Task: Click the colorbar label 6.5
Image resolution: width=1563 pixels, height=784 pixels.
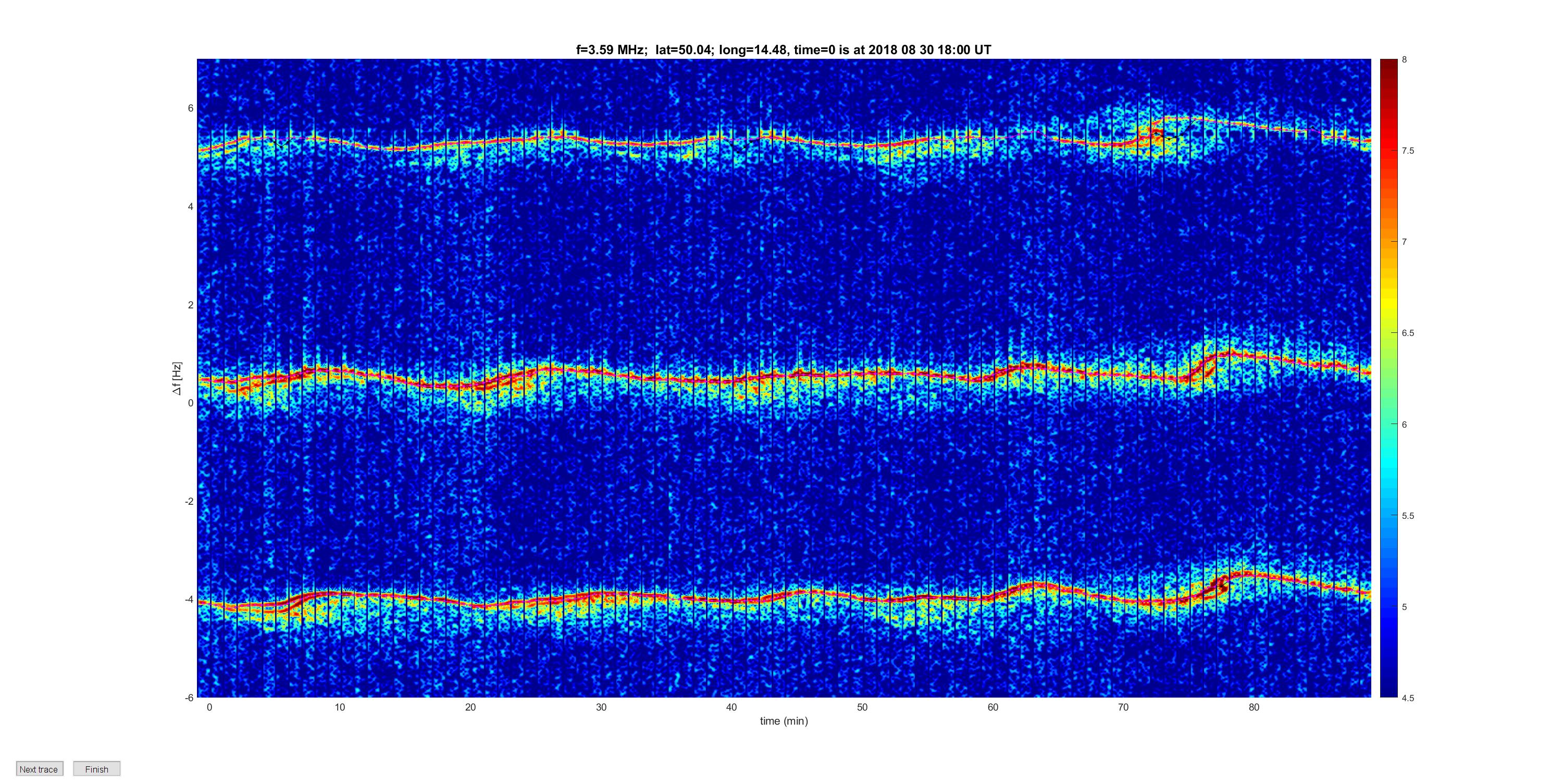Action: (1408, 333)
